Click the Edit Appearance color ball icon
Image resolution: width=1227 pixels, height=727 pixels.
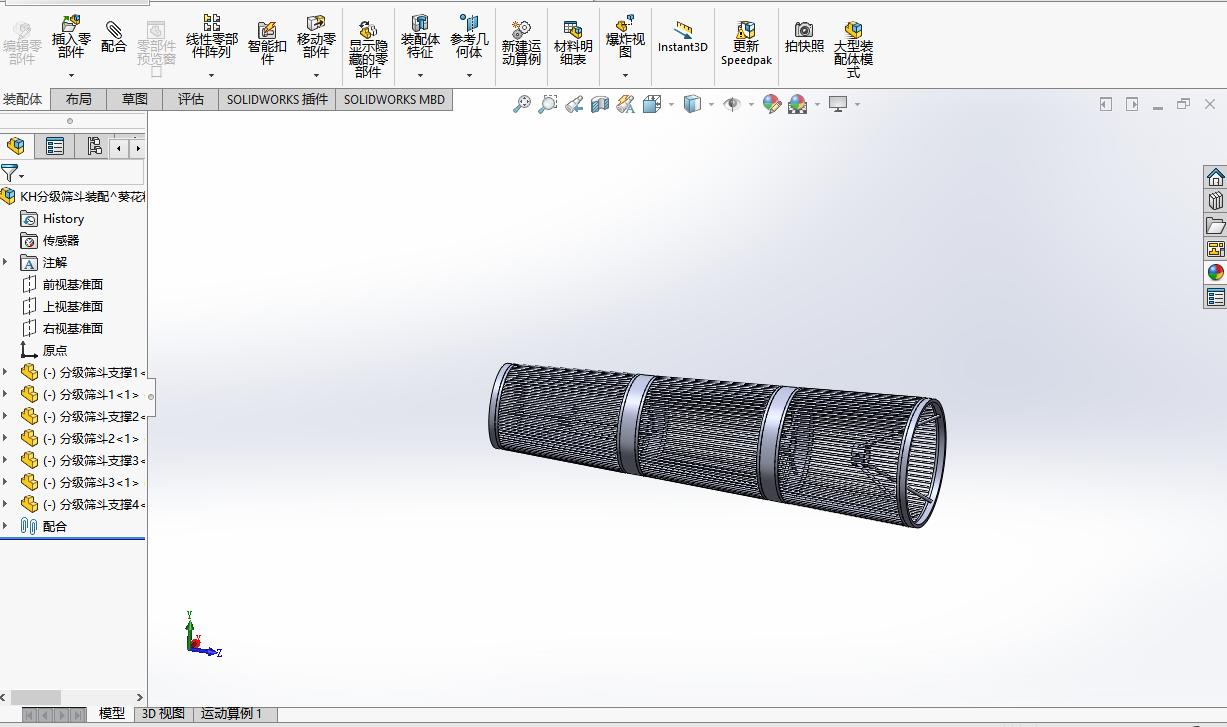pos(771,103)
